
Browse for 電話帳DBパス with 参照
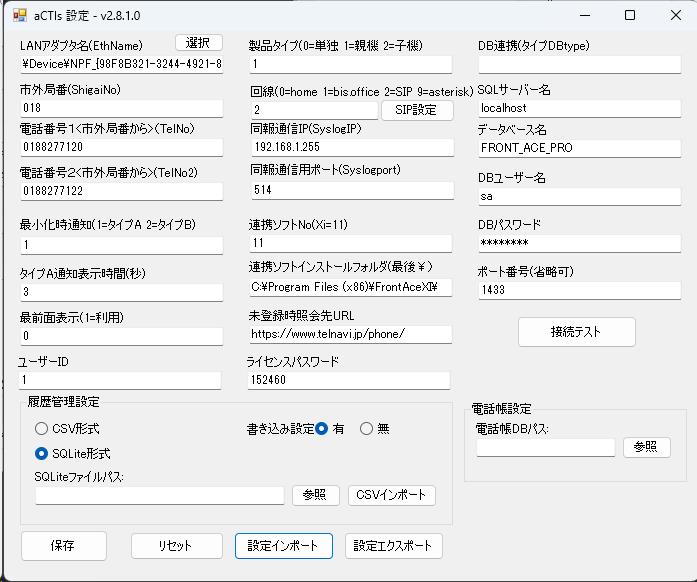tap(646, 447)
